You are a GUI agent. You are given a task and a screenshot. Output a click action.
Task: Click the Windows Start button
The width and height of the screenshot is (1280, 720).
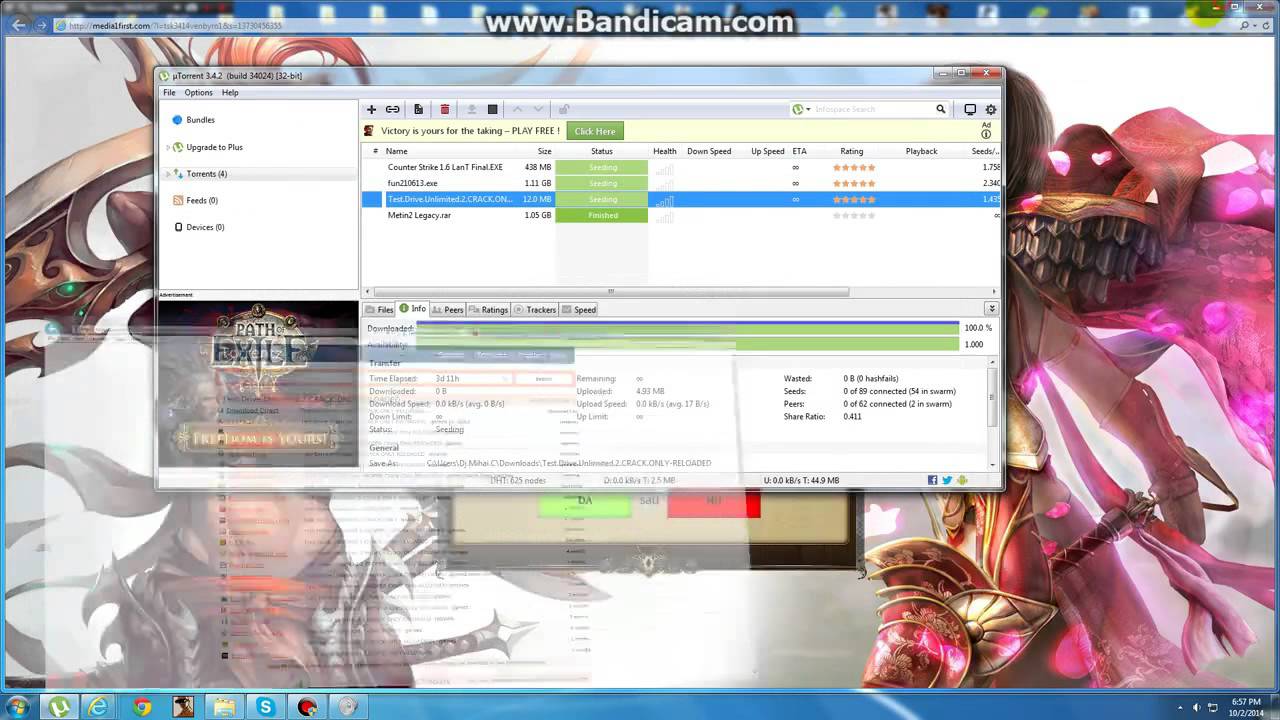17,707
